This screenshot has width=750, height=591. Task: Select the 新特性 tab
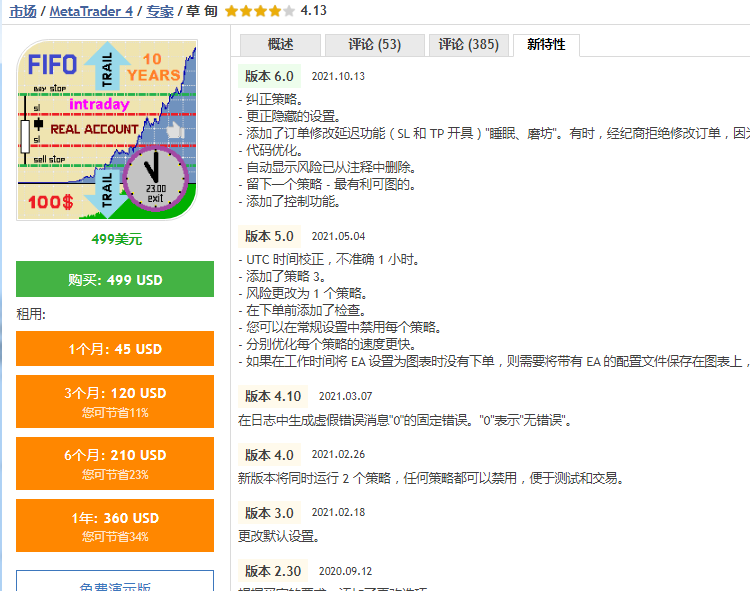click(x=546, y=45)
